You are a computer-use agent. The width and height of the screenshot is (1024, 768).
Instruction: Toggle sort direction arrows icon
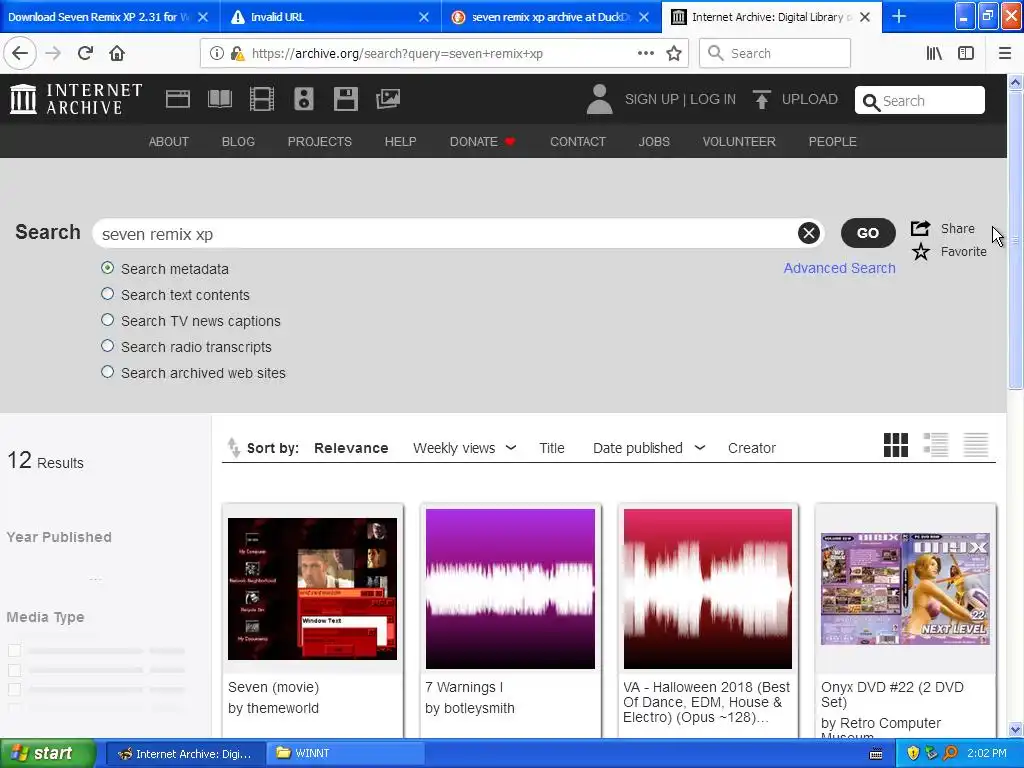click(x=233, y=448)
